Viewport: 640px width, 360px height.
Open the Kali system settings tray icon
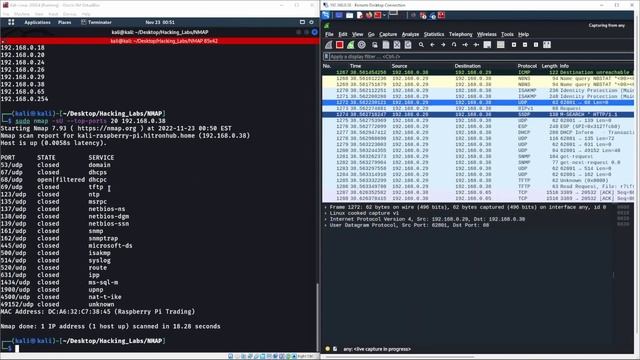[x=311, y=22]
